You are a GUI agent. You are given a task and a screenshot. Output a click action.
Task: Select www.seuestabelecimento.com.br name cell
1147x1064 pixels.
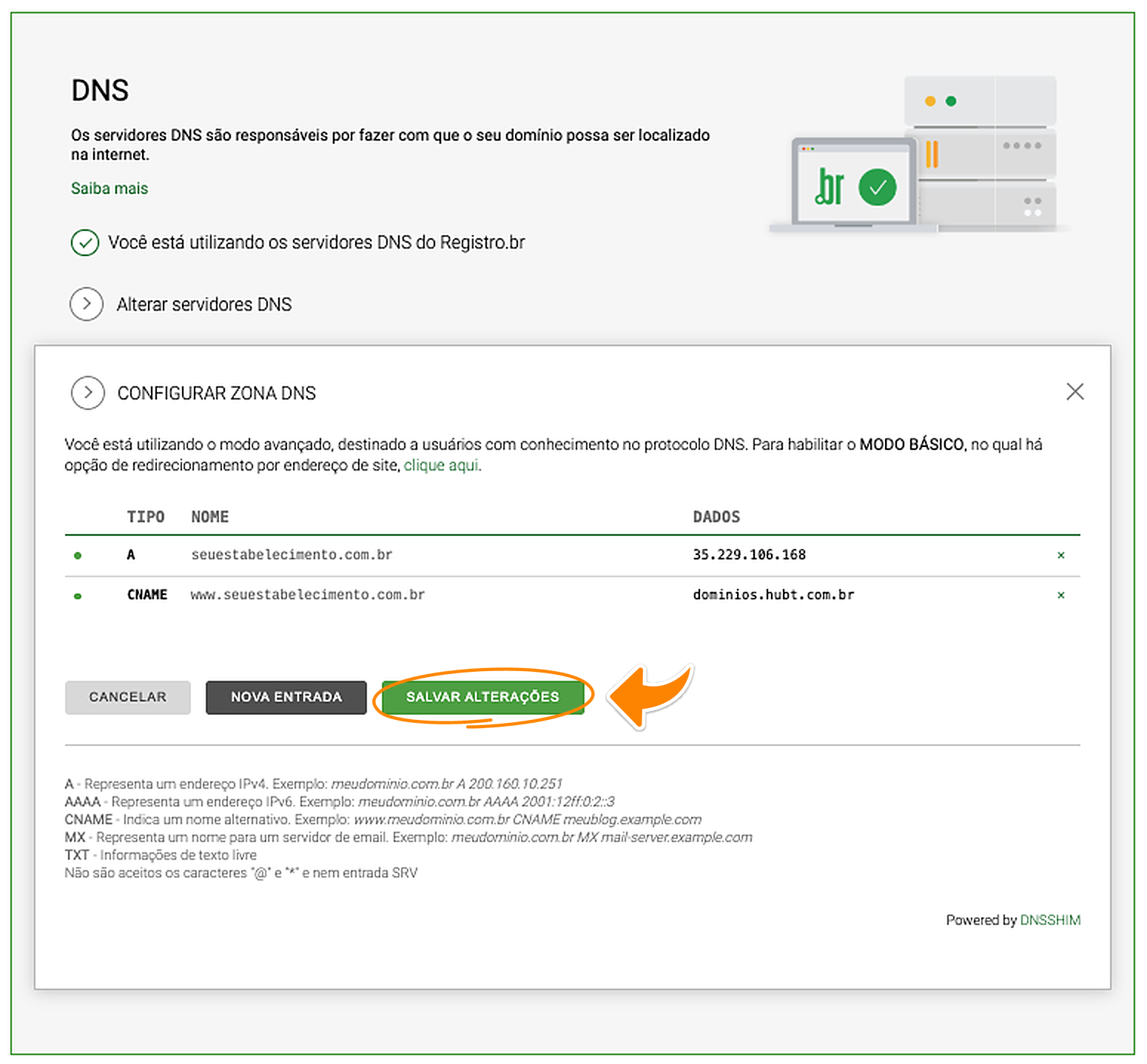pyautogui.click(x=308, y=595)
